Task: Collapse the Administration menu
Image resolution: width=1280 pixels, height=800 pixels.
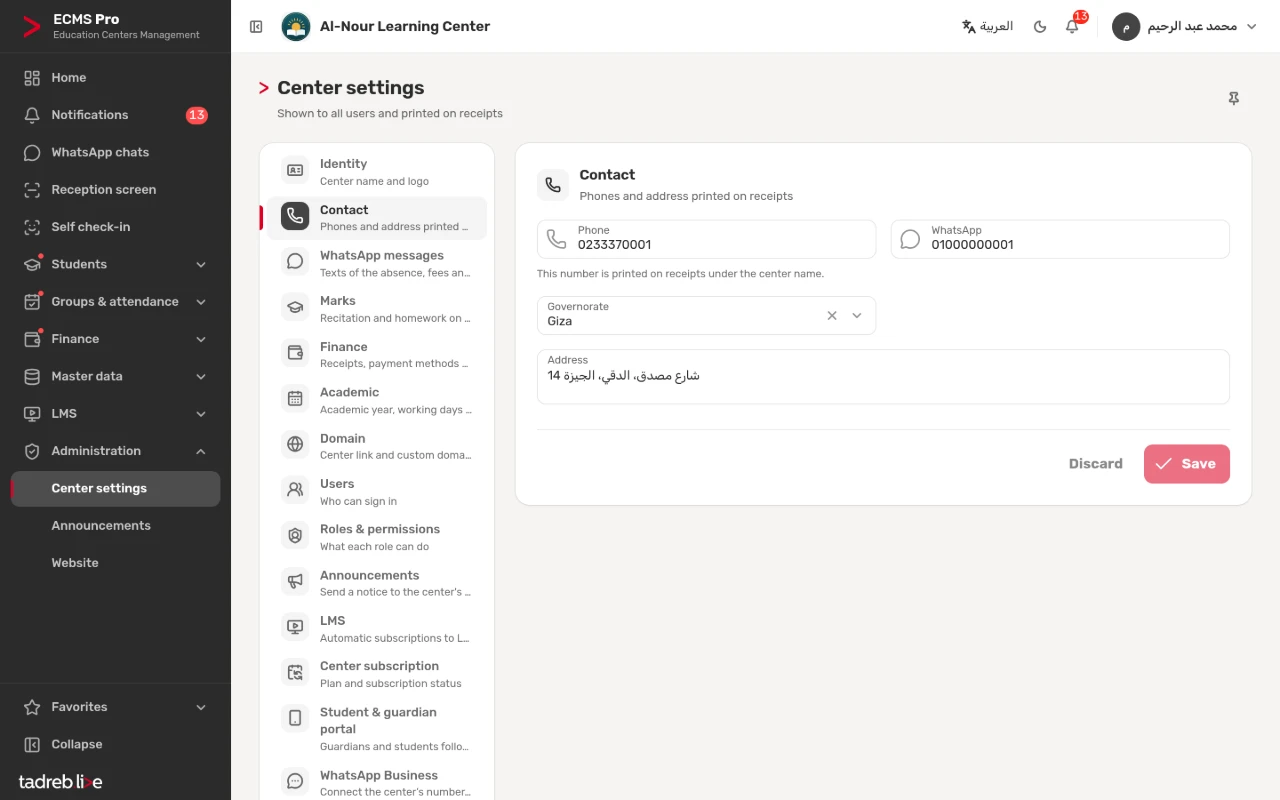Action: tap(115, 451)
